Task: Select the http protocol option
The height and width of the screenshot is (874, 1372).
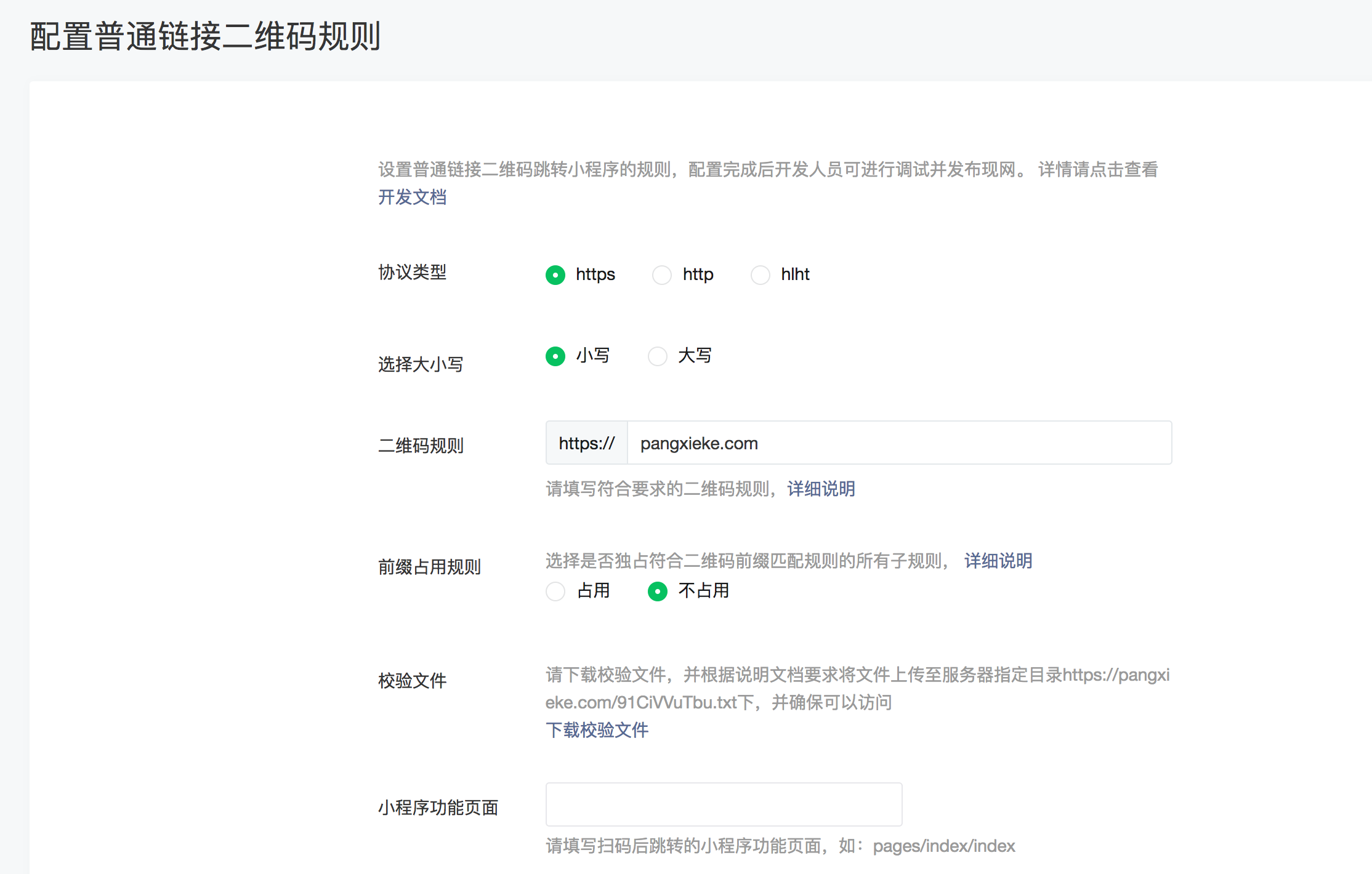Action: click(x=662, y=275)
